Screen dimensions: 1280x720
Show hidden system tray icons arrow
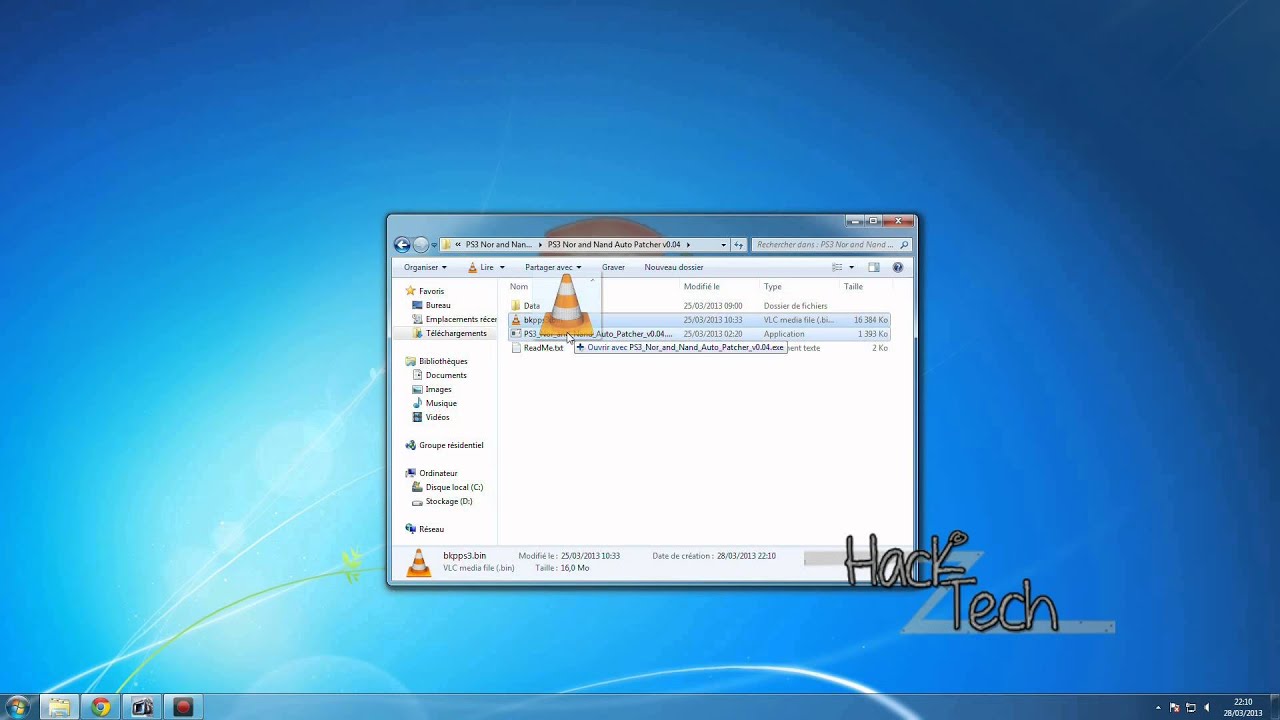coord(1159,707)
